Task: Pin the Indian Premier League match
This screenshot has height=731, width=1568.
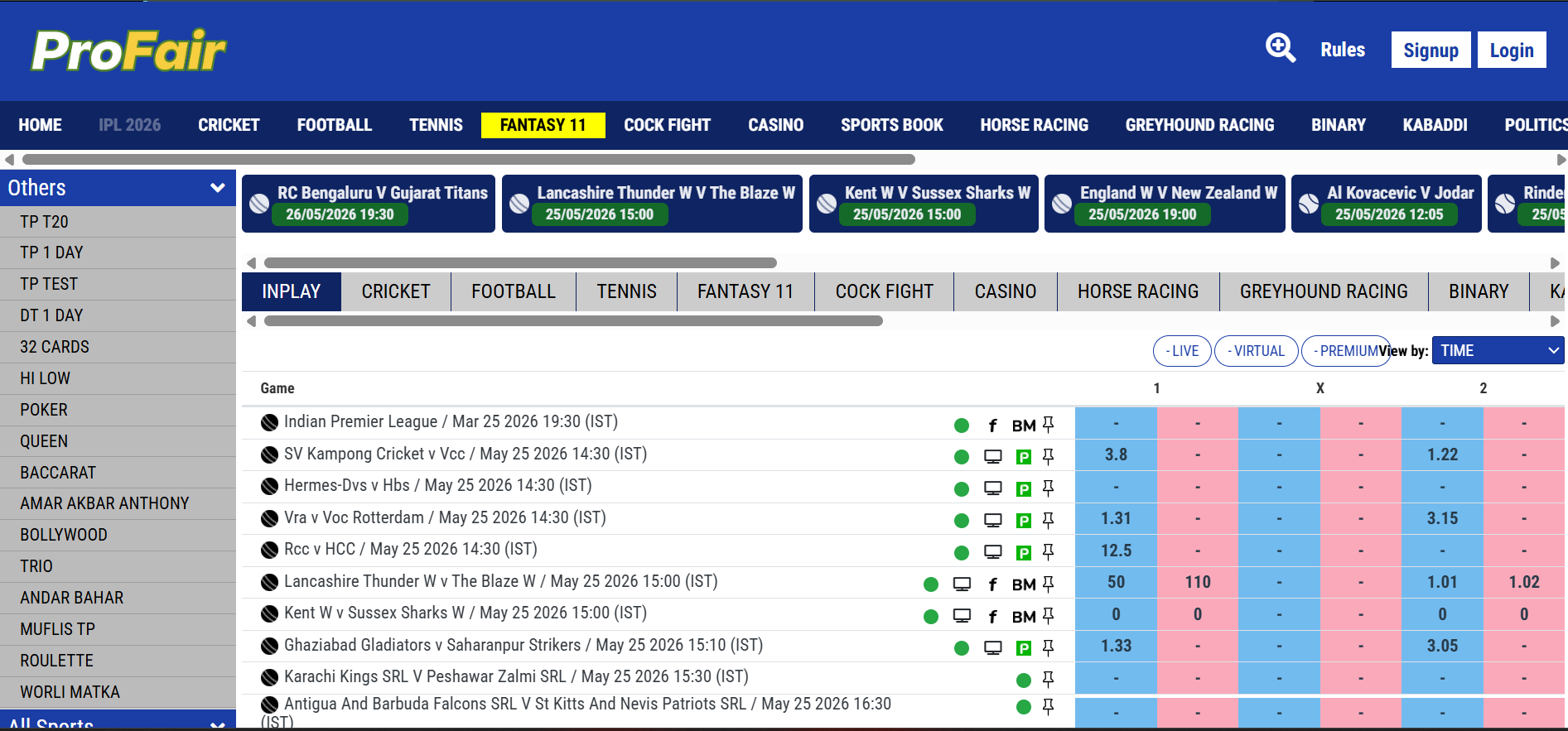Action: pyautogui.click(x=1048, y=425)
